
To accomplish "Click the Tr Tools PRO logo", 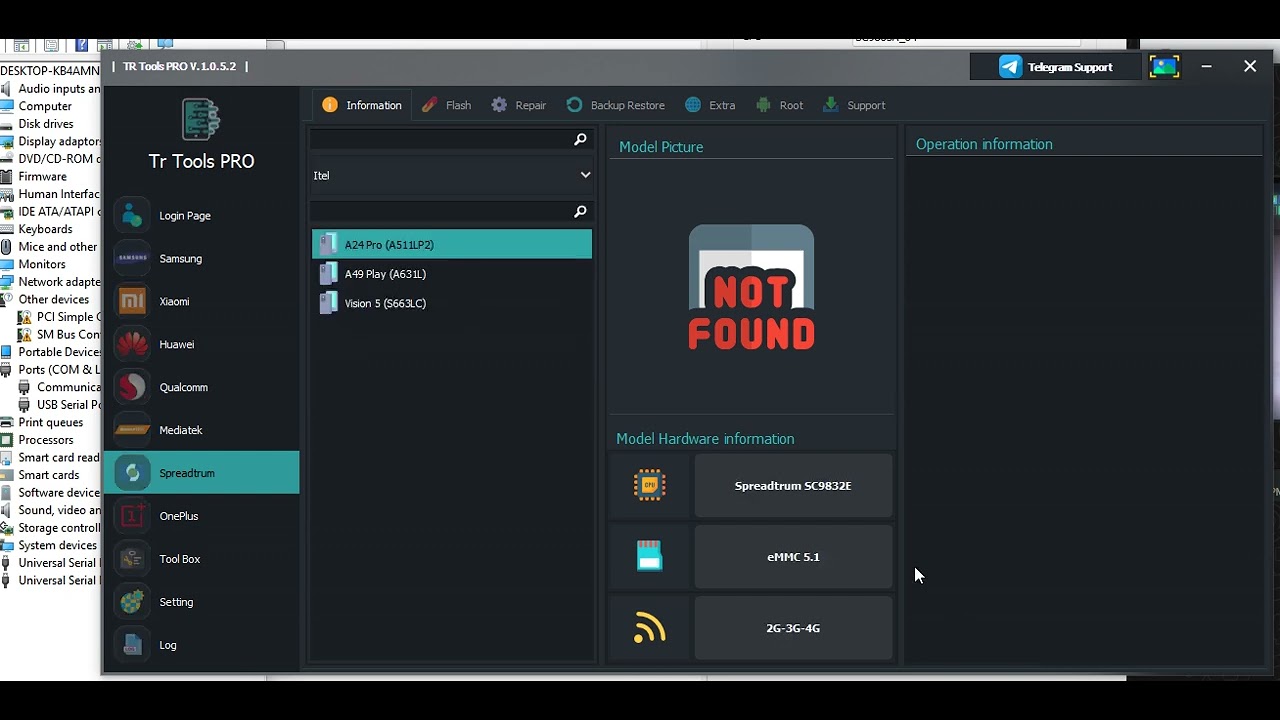I will pyautogui.click(x=201, y=119).
